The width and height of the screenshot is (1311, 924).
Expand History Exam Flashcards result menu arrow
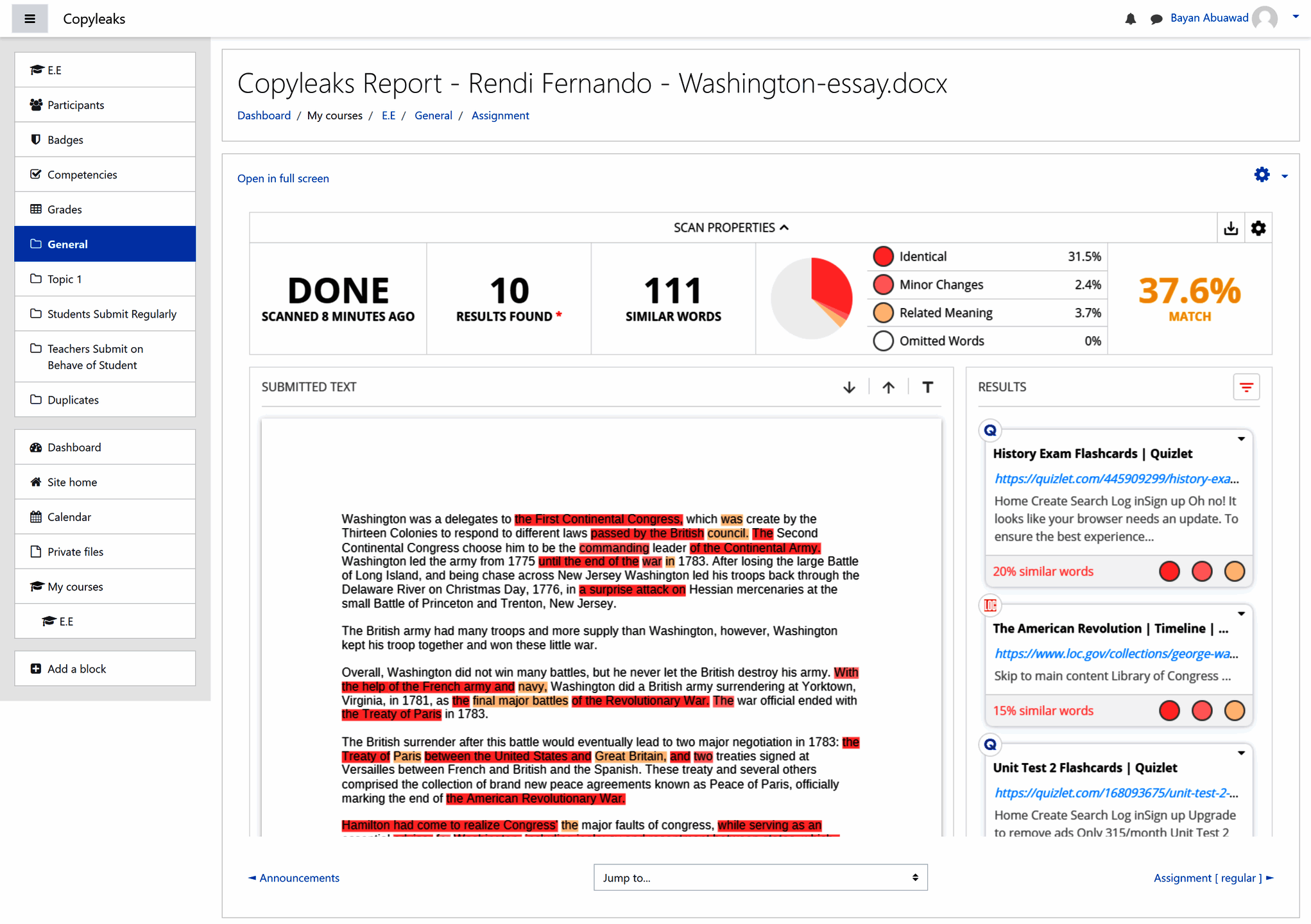point(1241,440)
